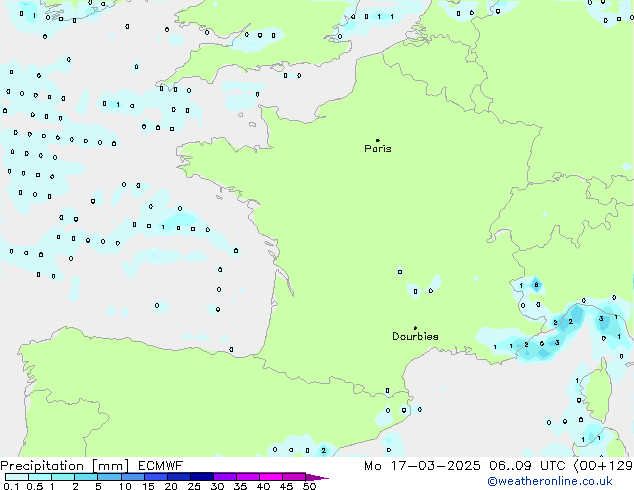The width and height of the screenshot is (634, 490).
Task: Click the weatheronline.co.uk copyright link
Action: [550, 481]
